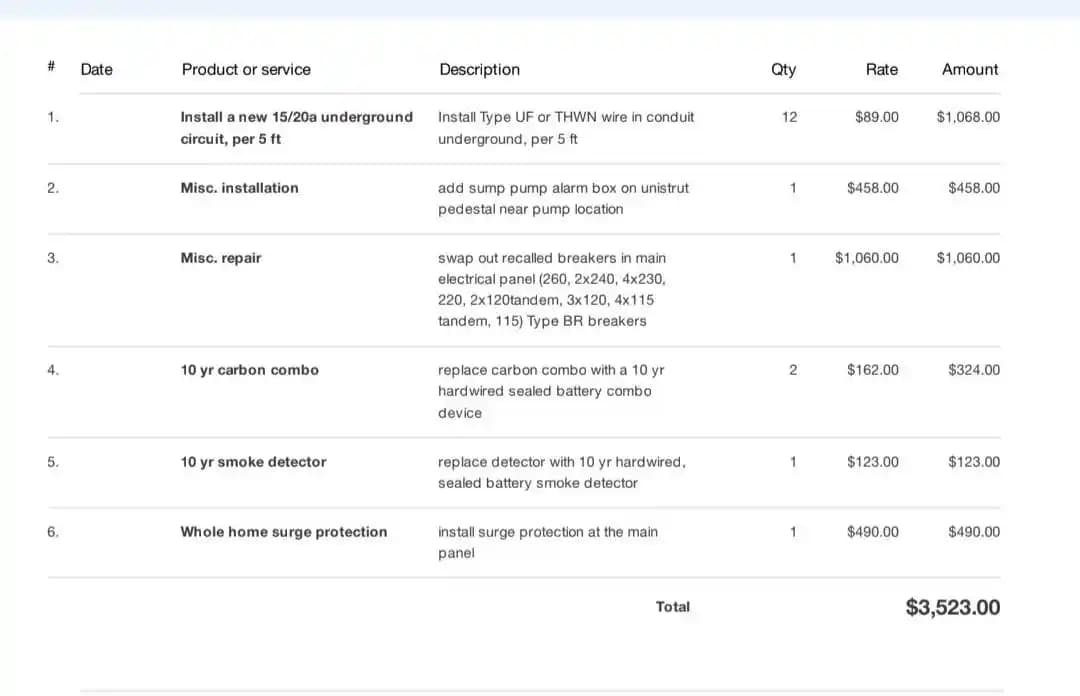Click the Description column header
The image size is (1080, 696).
pos(479,70)
